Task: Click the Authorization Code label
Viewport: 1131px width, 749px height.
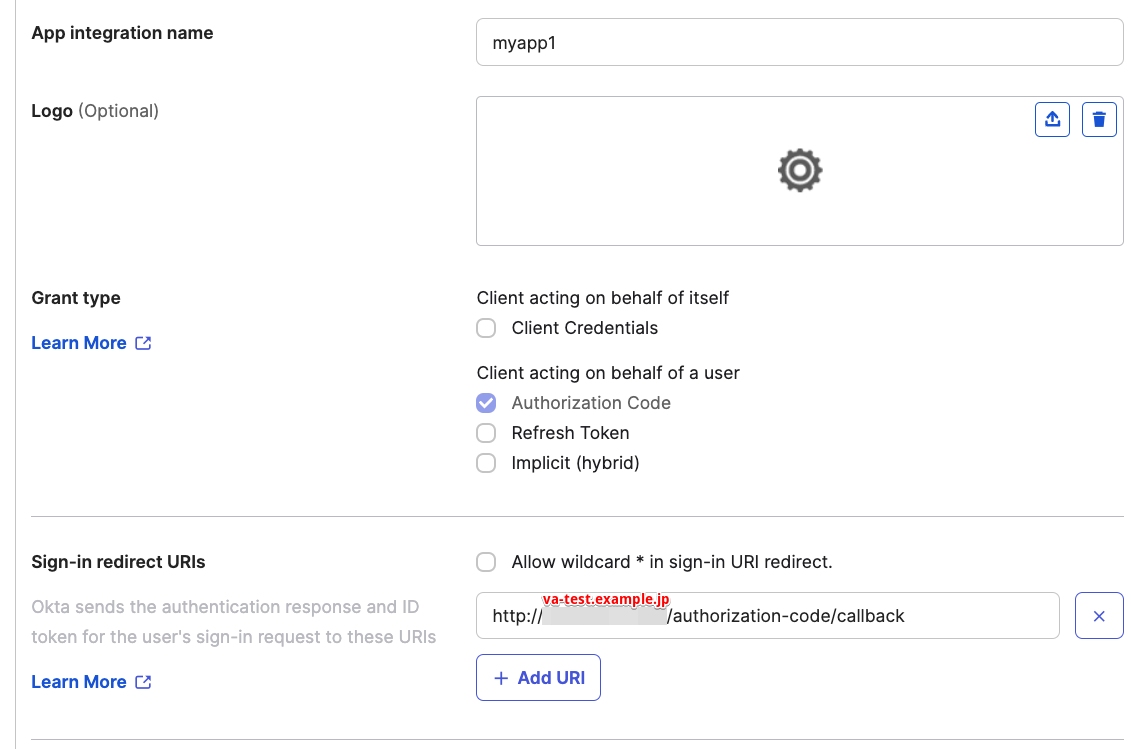Action: [x=591, y=403]
